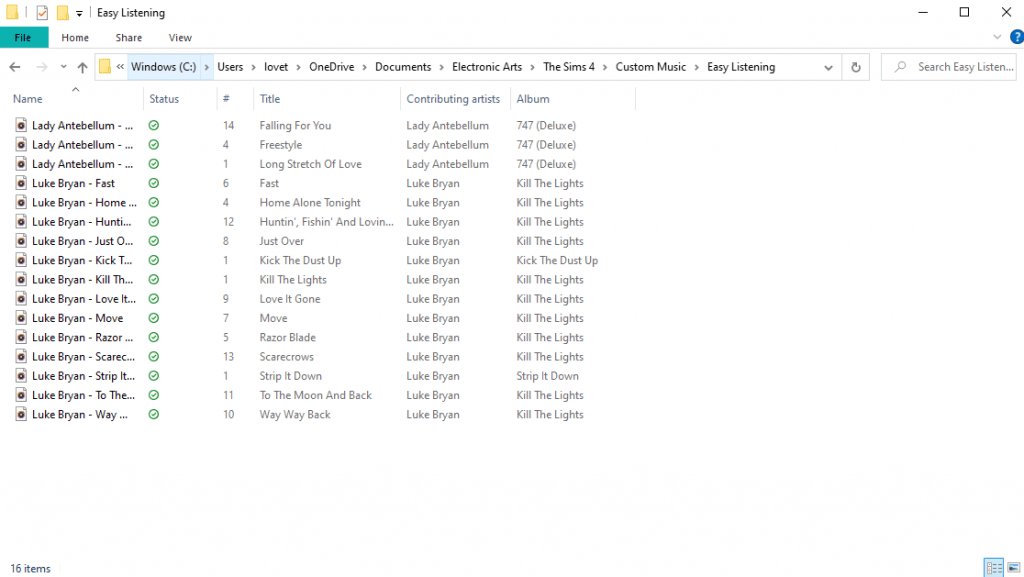
Task: Click the folder icon in the title bar
Action: [x=12, y=12]
